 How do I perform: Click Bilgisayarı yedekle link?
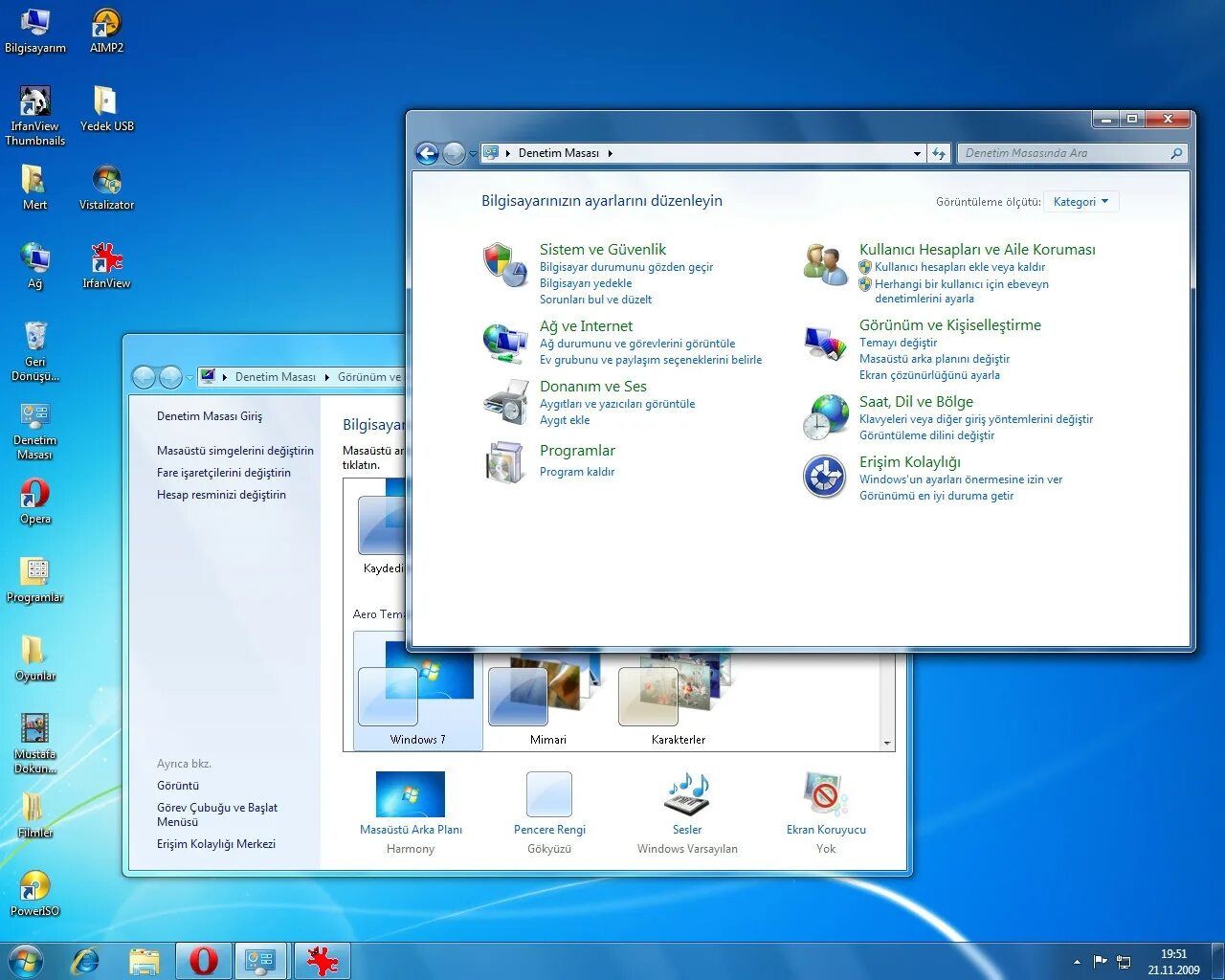point(586,283)
